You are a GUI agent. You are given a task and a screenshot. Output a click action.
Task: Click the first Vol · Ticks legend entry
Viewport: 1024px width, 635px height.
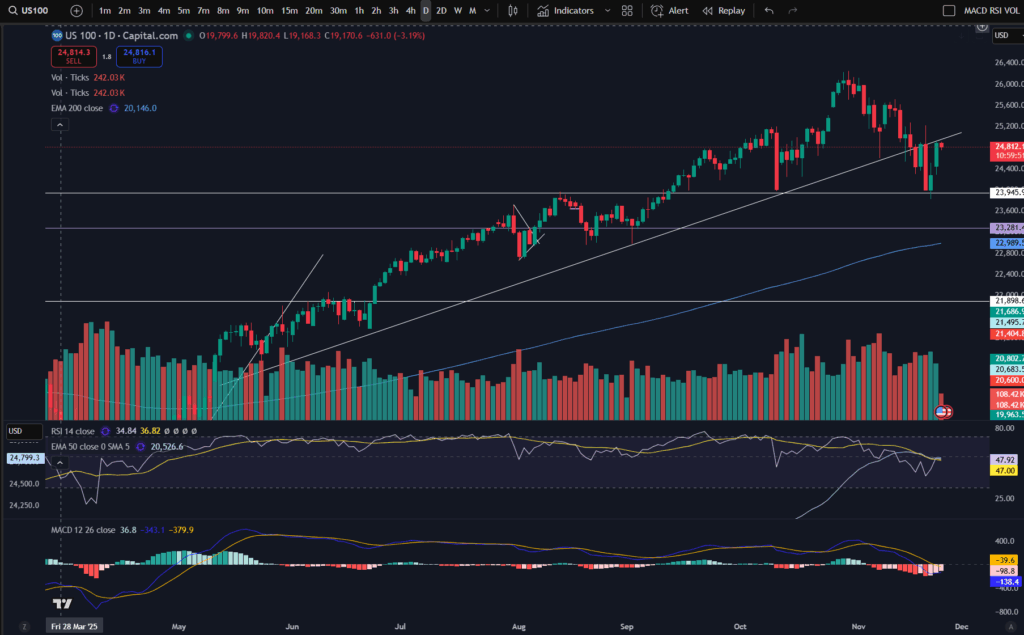[88, 77]
